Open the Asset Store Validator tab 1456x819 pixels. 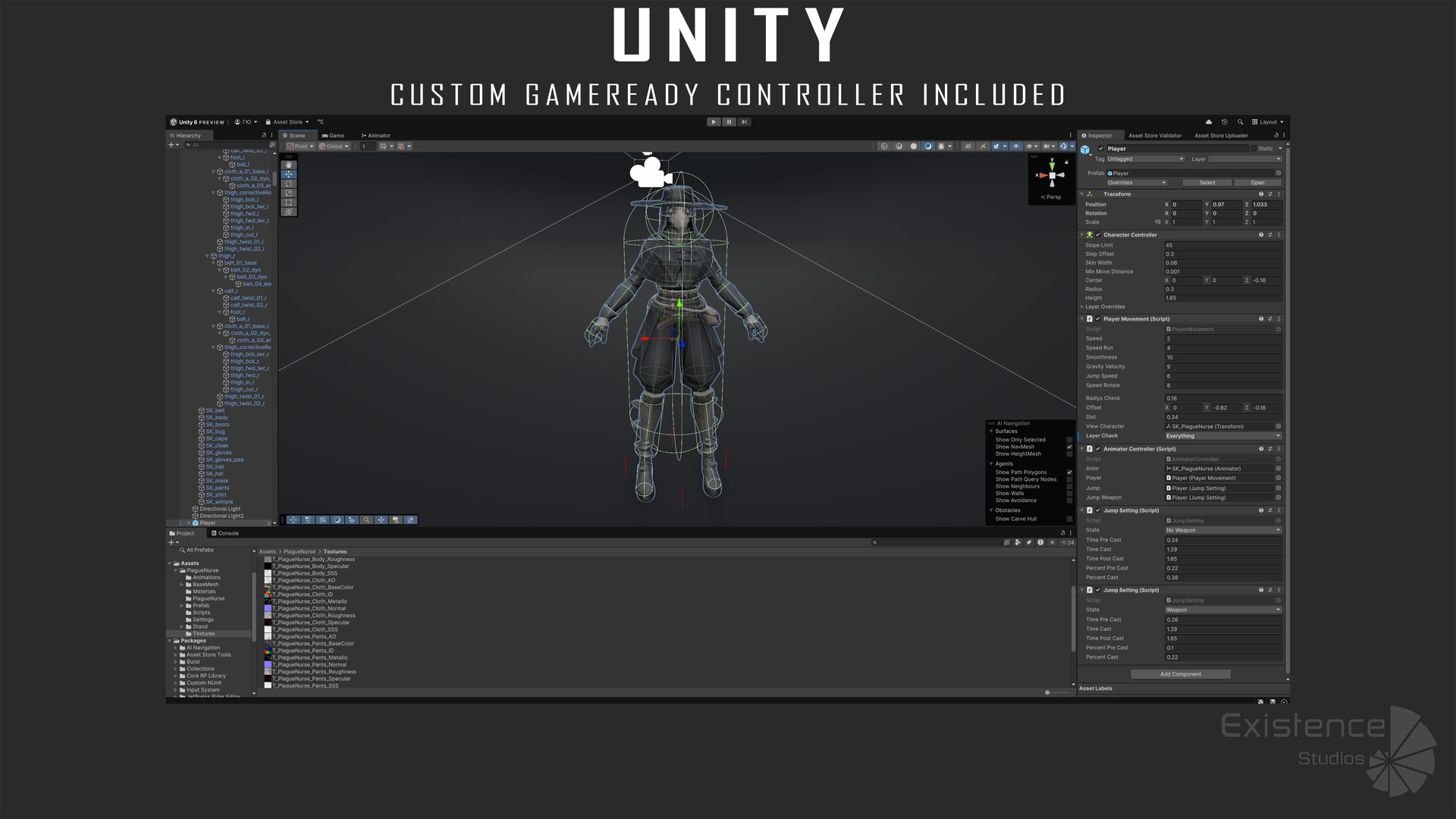click(1155, 136)
